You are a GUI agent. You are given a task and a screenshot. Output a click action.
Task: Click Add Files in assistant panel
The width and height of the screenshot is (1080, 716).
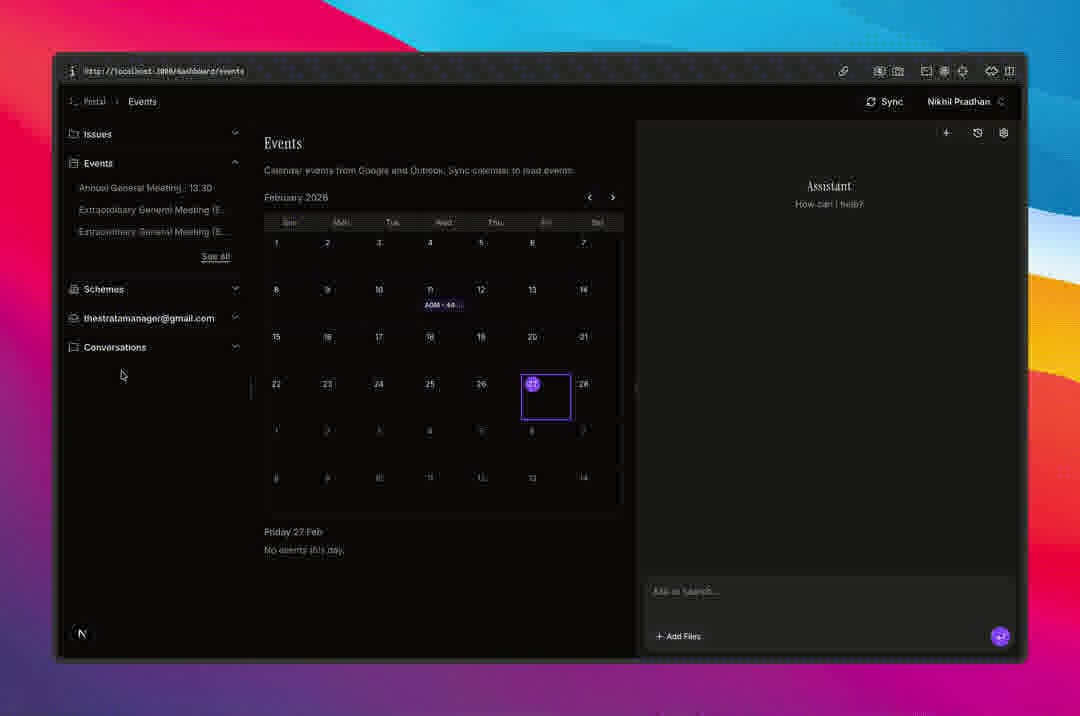click(678, 637)
